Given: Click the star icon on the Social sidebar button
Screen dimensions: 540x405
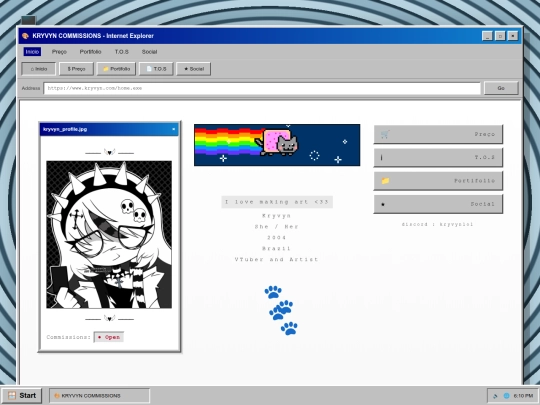Looking at the screenshot, I should [x=383, y=204].
